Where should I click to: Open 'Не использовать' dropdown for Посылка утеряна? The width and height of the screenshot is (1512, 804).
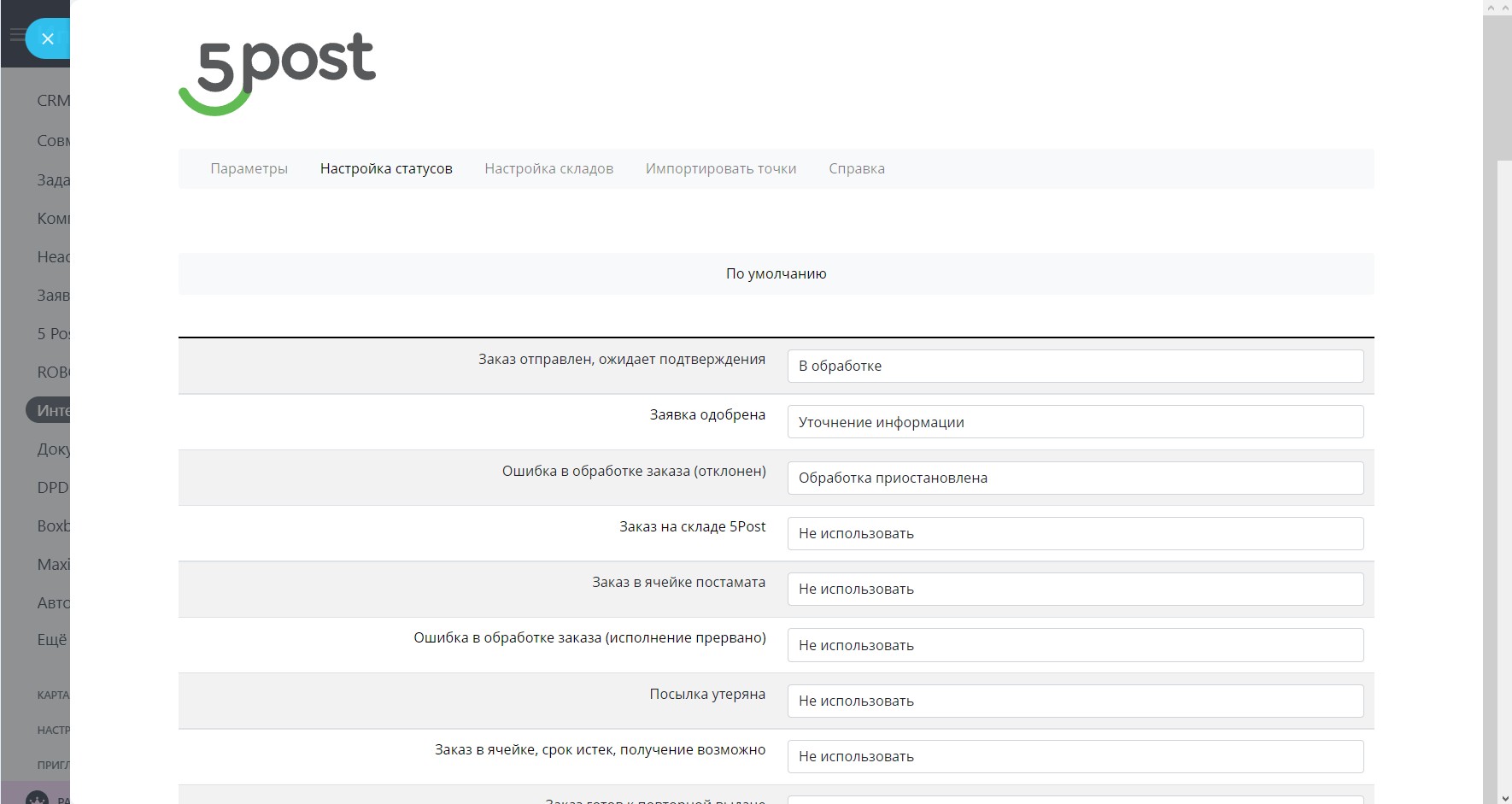(x=1075, y=701)
